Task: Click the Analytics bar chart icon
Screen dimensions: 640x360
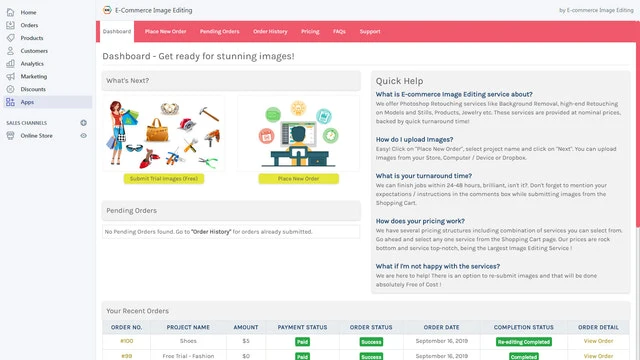Action: point(10,64)
